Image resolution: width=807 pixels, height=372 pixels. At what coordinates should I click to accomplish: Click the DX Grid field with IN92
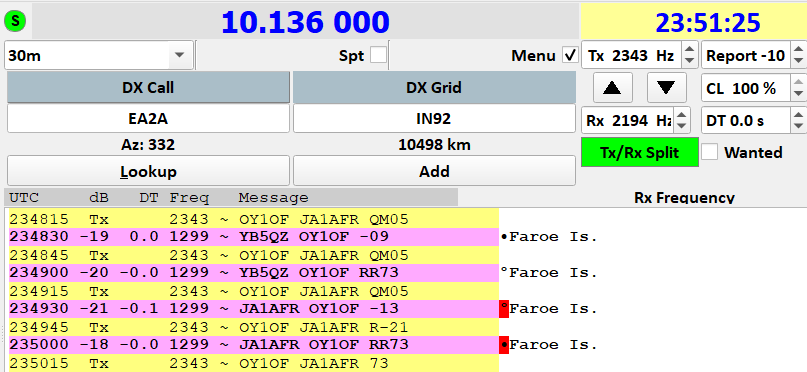click(434, 119)
